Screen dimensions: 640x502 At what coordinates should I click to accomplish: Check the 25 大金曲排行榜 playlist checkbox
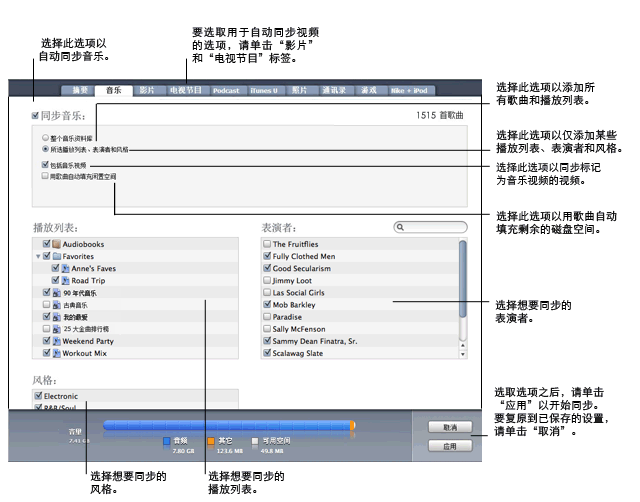click(x=47, y=329)
